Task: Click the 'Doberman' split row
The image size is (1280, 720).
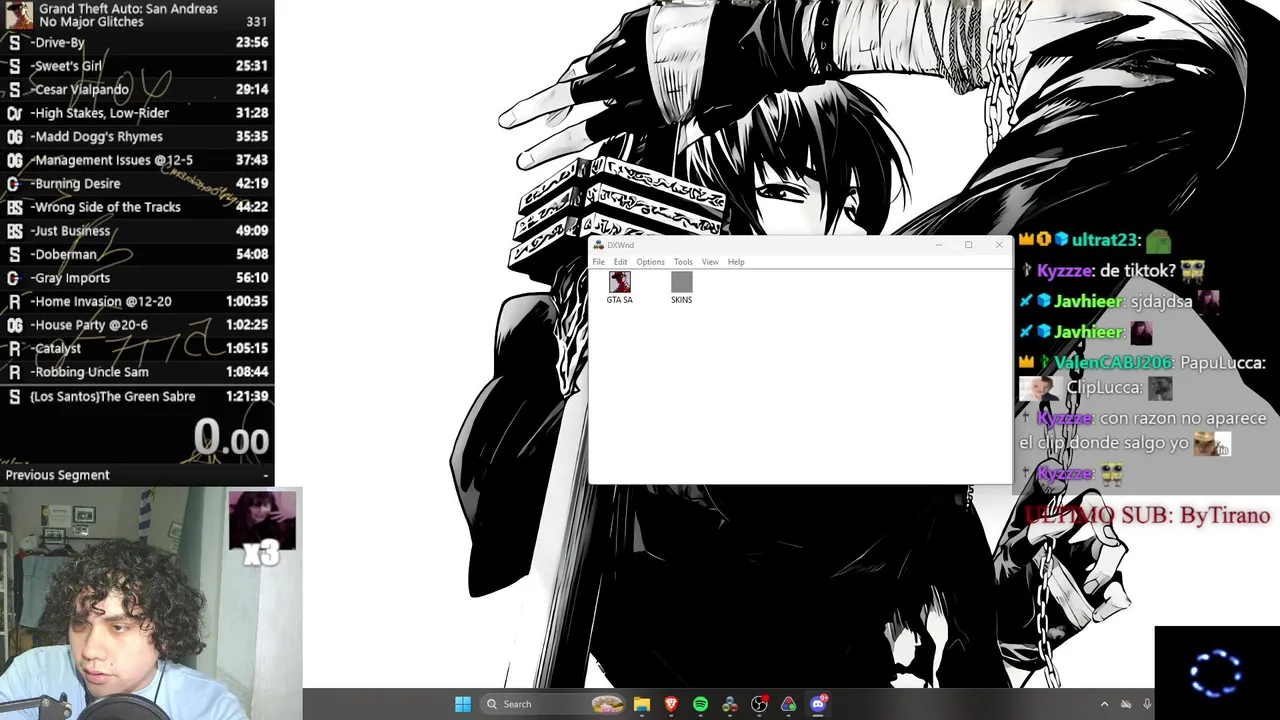Action: pos(137,254)
